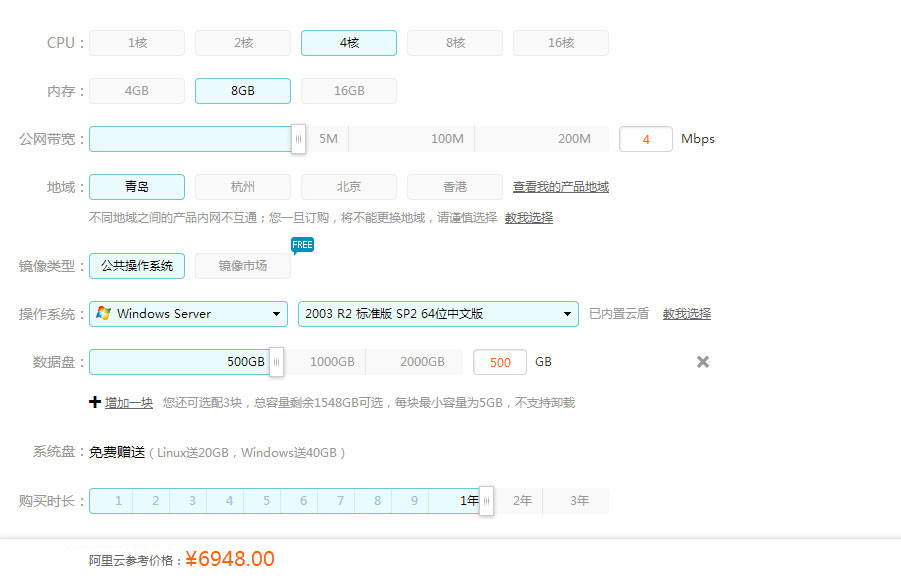Image resolution: width=901 pixels, height=585 pixels.
Task: Click the FREE badge on image market
Action: 302,245
